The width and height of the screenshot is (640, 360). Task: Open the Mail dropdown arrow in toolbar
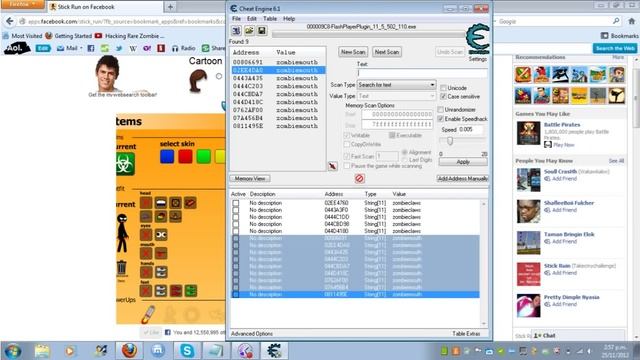point(81,49)
